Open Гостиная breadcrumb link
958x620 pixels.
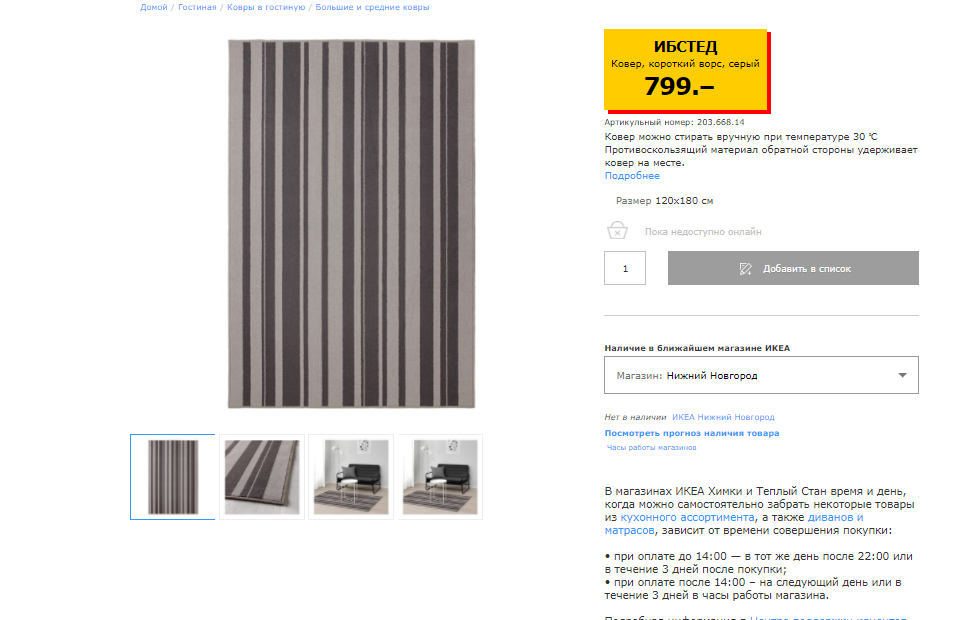click(197, 7)
